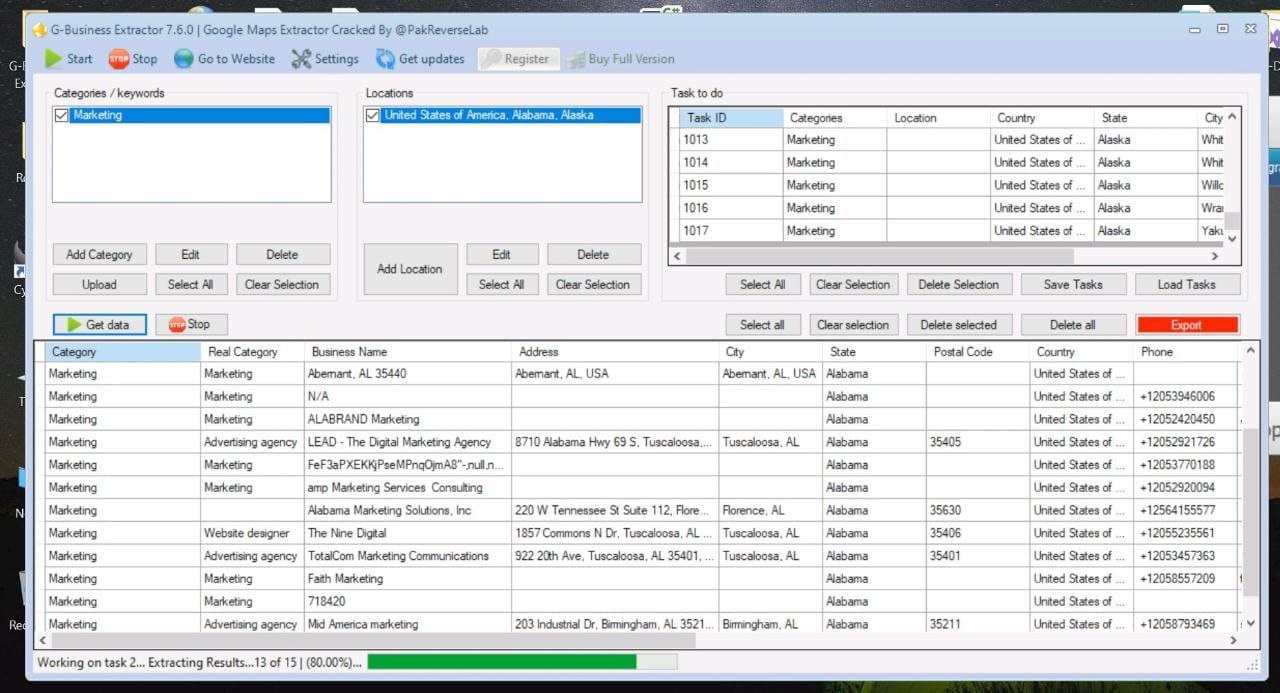The image size is (1280, 693).
Task: Click the small Stop button beside Get data
Action: [x=190, y=324]
